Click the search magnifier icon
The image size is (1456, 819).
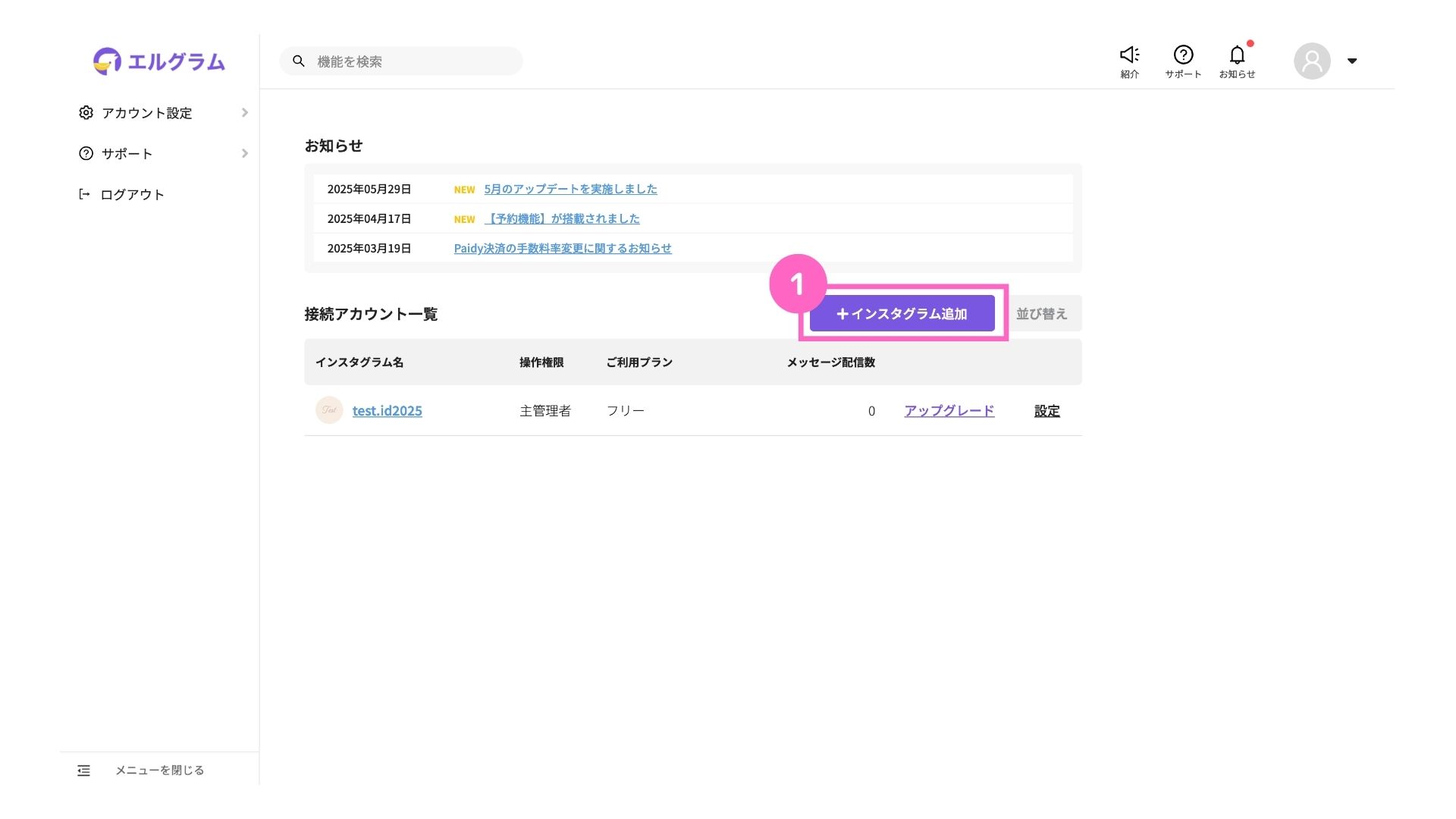click(x=299, y=61)
